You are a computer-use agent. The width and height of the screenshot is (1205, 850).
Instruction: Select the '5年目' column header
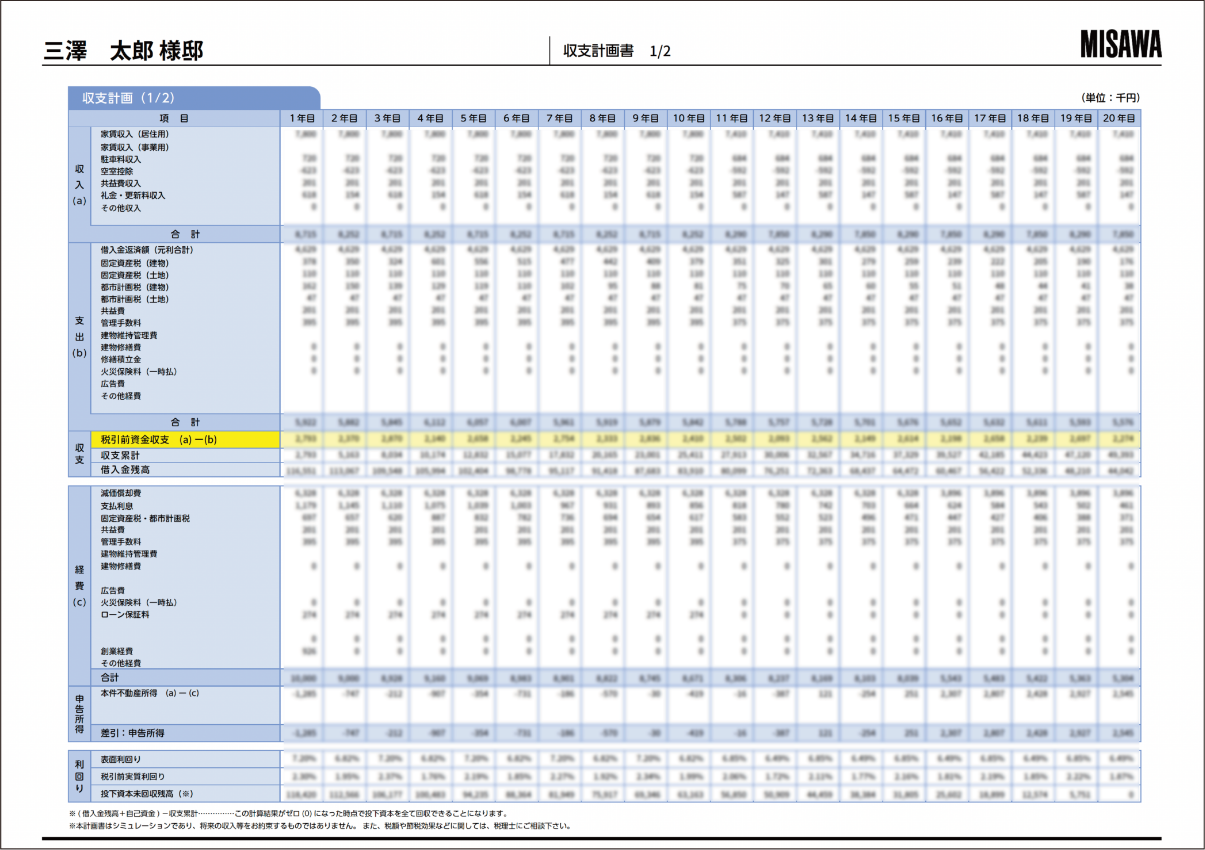[x=474, y=118]
